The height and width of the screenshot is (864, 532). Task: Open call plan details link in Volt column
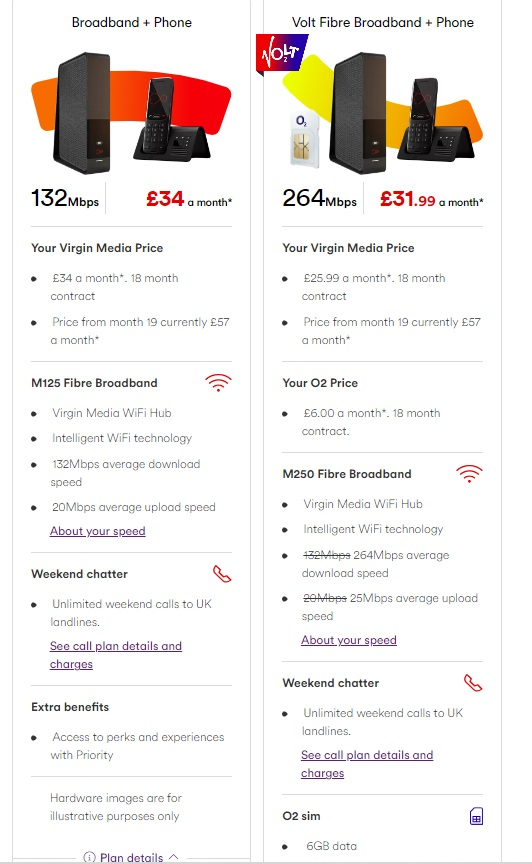click(367, 764)
